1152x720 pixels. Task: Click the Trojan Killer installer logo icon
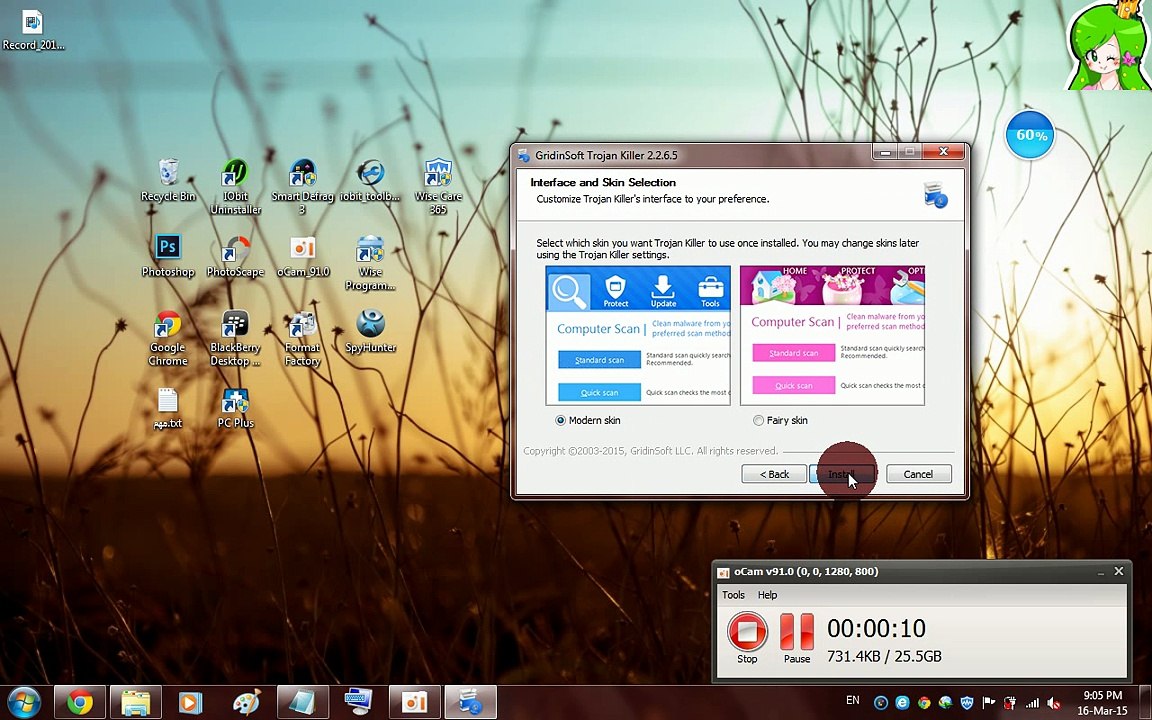pos(935,196)
